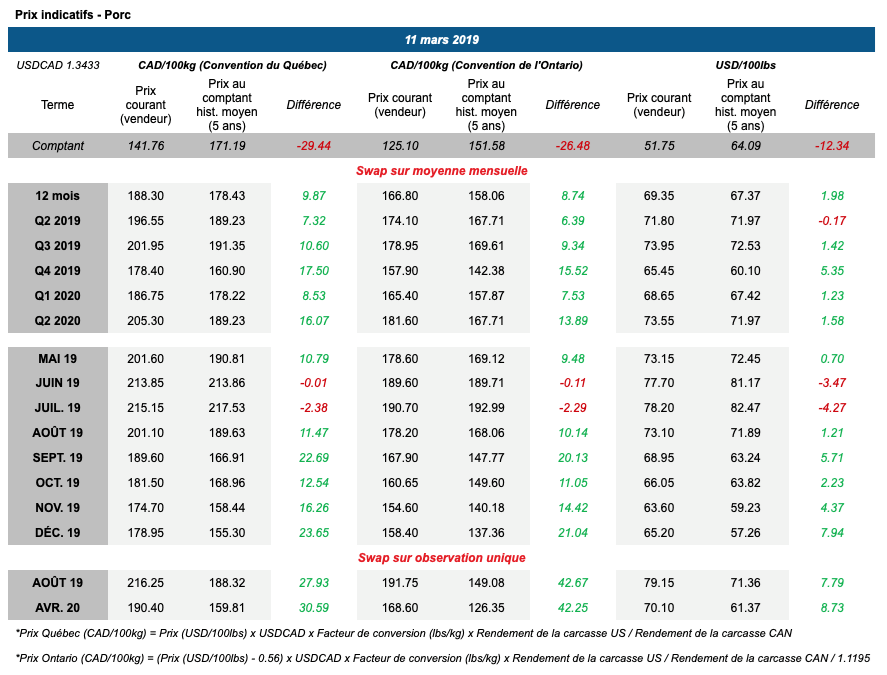Click the 'Swap sur observation unique' section heading
Screen dimensions: 887x675
442,557
